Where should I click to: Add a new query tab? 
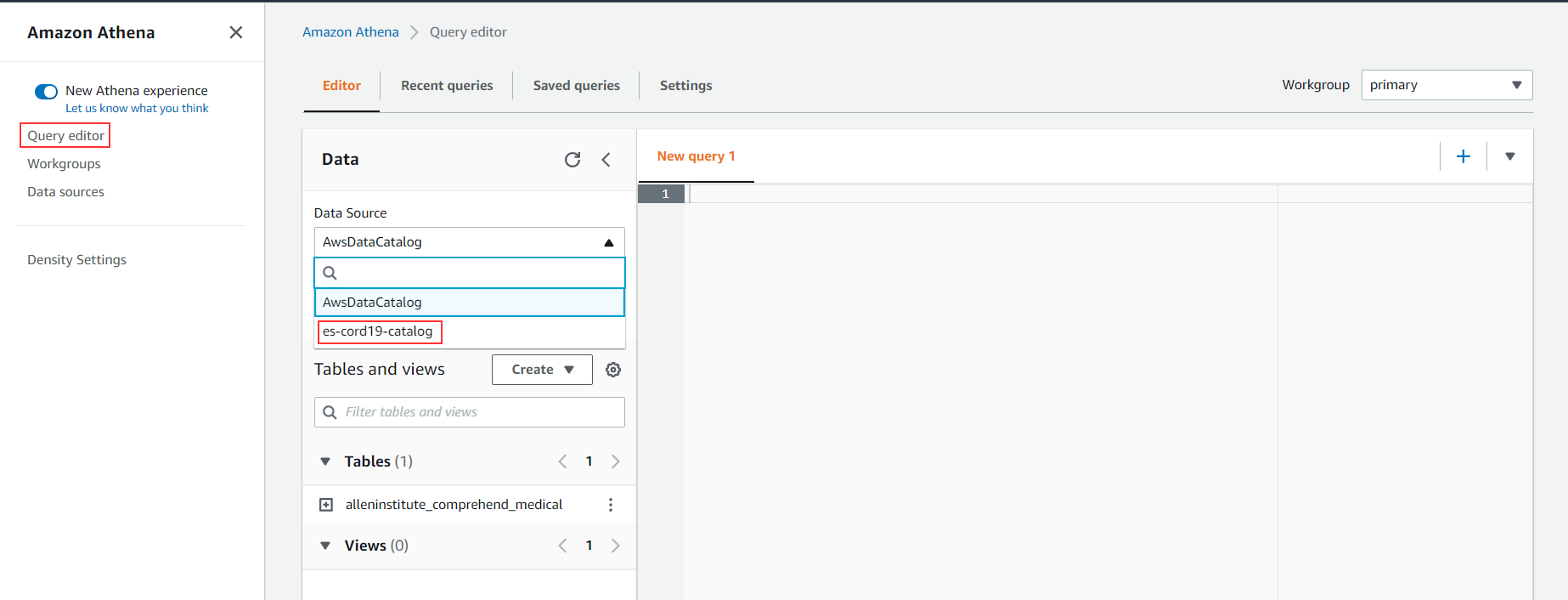(x=1464, y=156)
